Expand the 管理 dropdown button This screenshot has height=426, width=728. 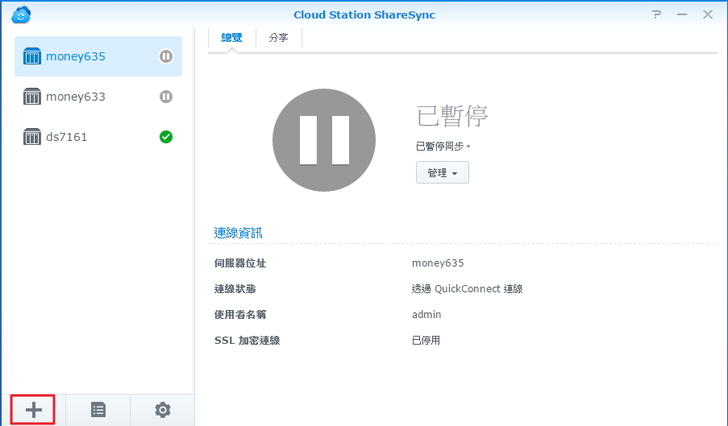pos(442,173)
